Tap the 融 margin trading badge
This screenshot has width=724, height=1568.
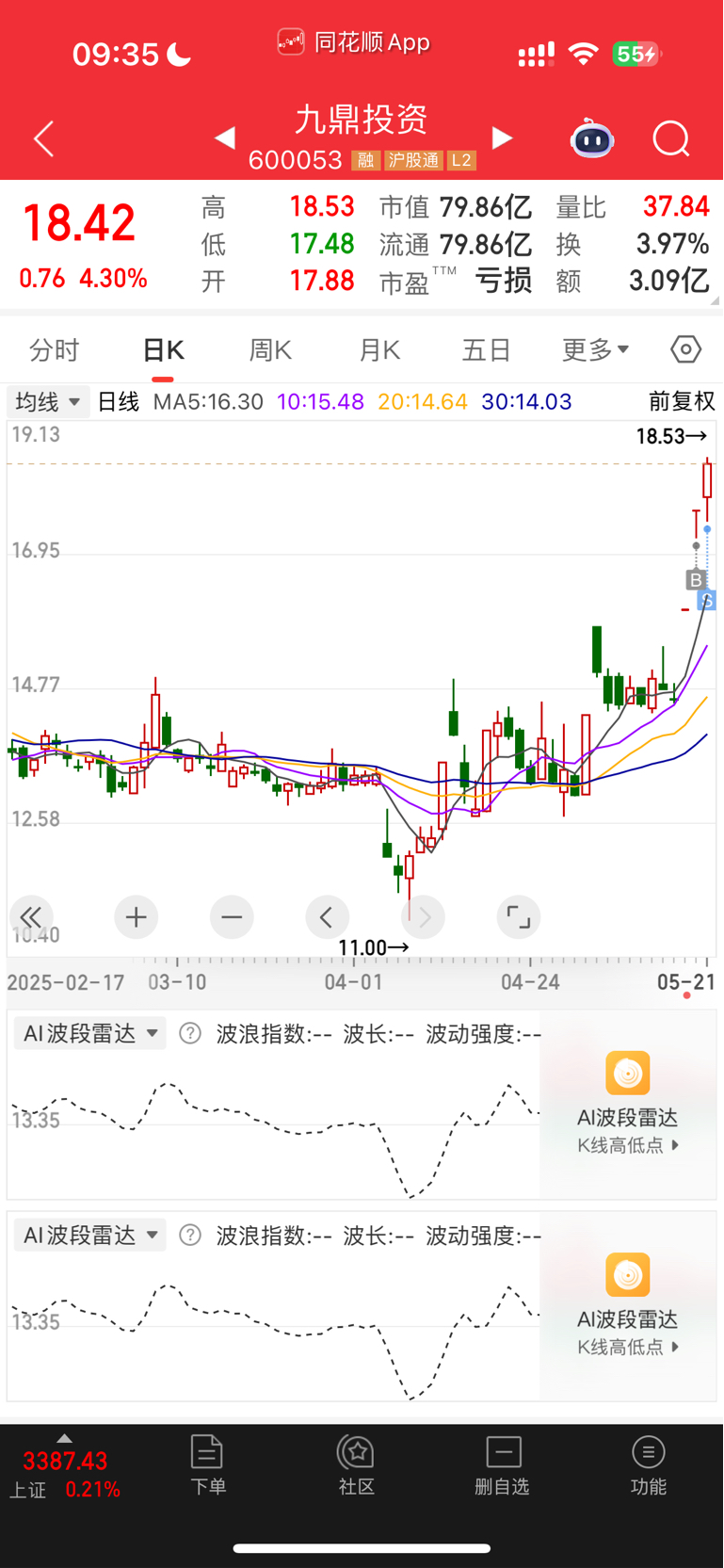point(365,161)
